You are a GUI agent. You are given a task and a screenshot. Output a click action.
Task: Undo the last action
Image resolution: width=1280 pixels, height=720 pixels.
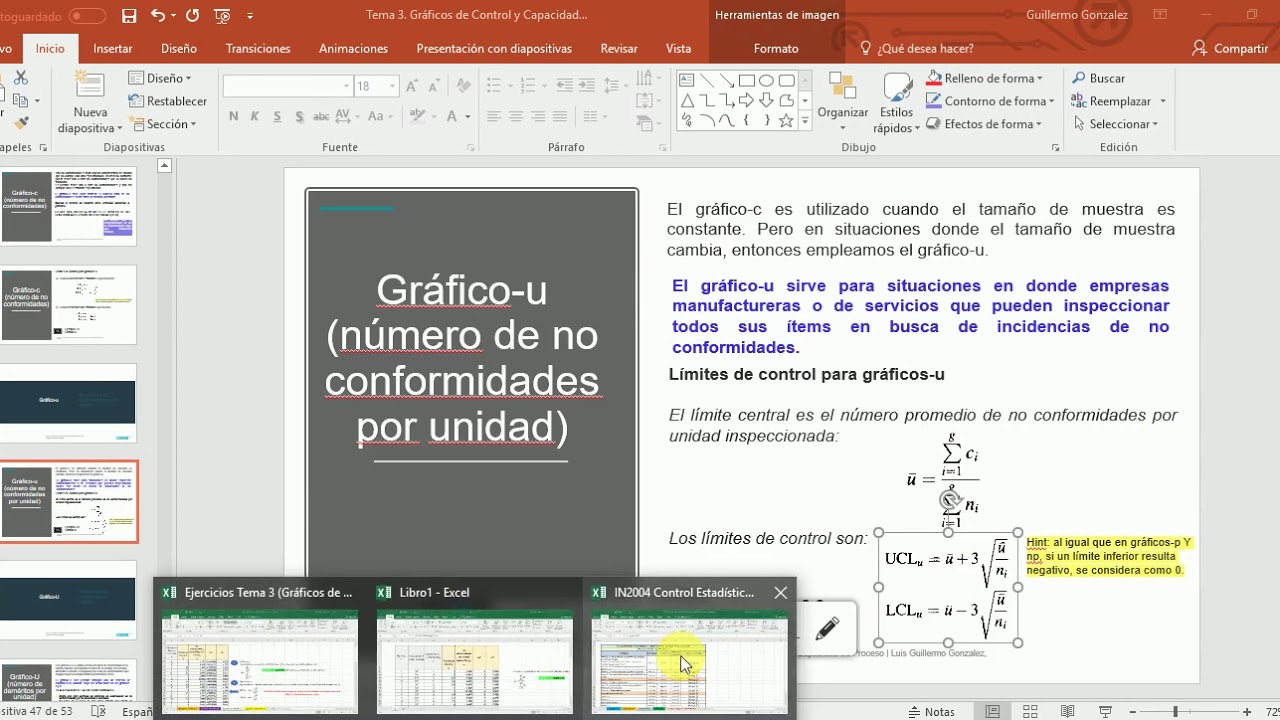point(157,15)
